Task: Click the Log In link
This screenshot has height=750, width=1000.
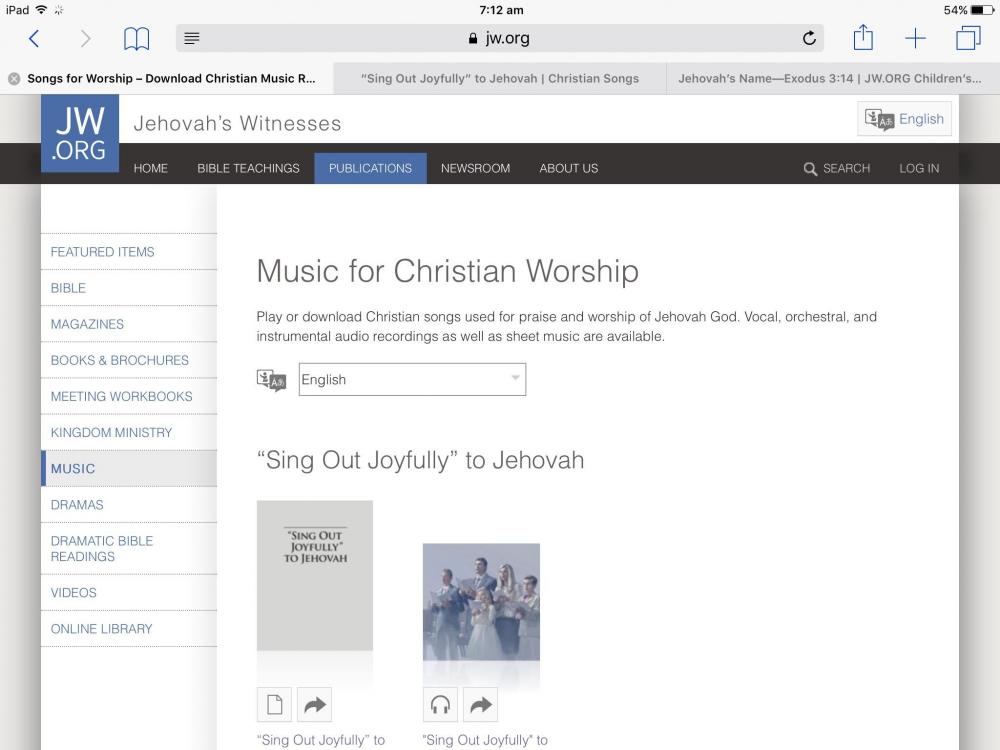Action: (x=918, y=168)
